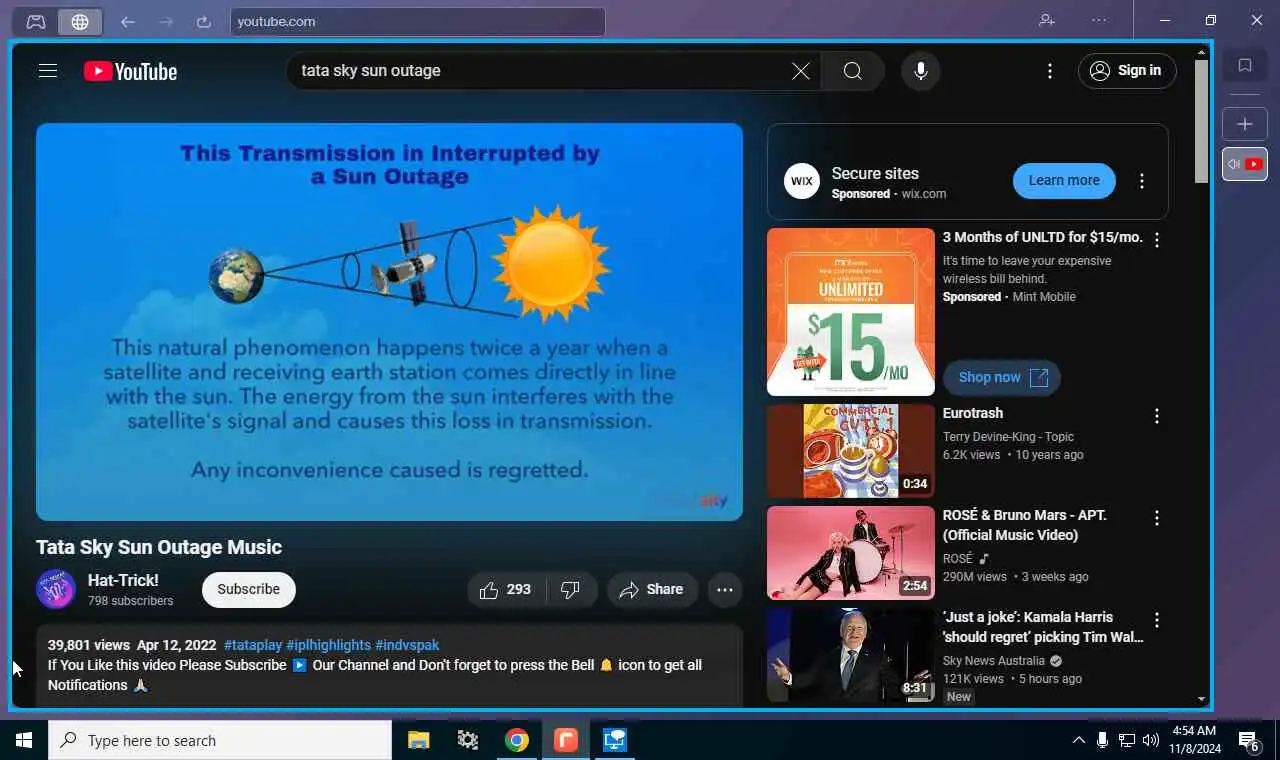Like the video with thumbs up

click(x=507, y=590)
